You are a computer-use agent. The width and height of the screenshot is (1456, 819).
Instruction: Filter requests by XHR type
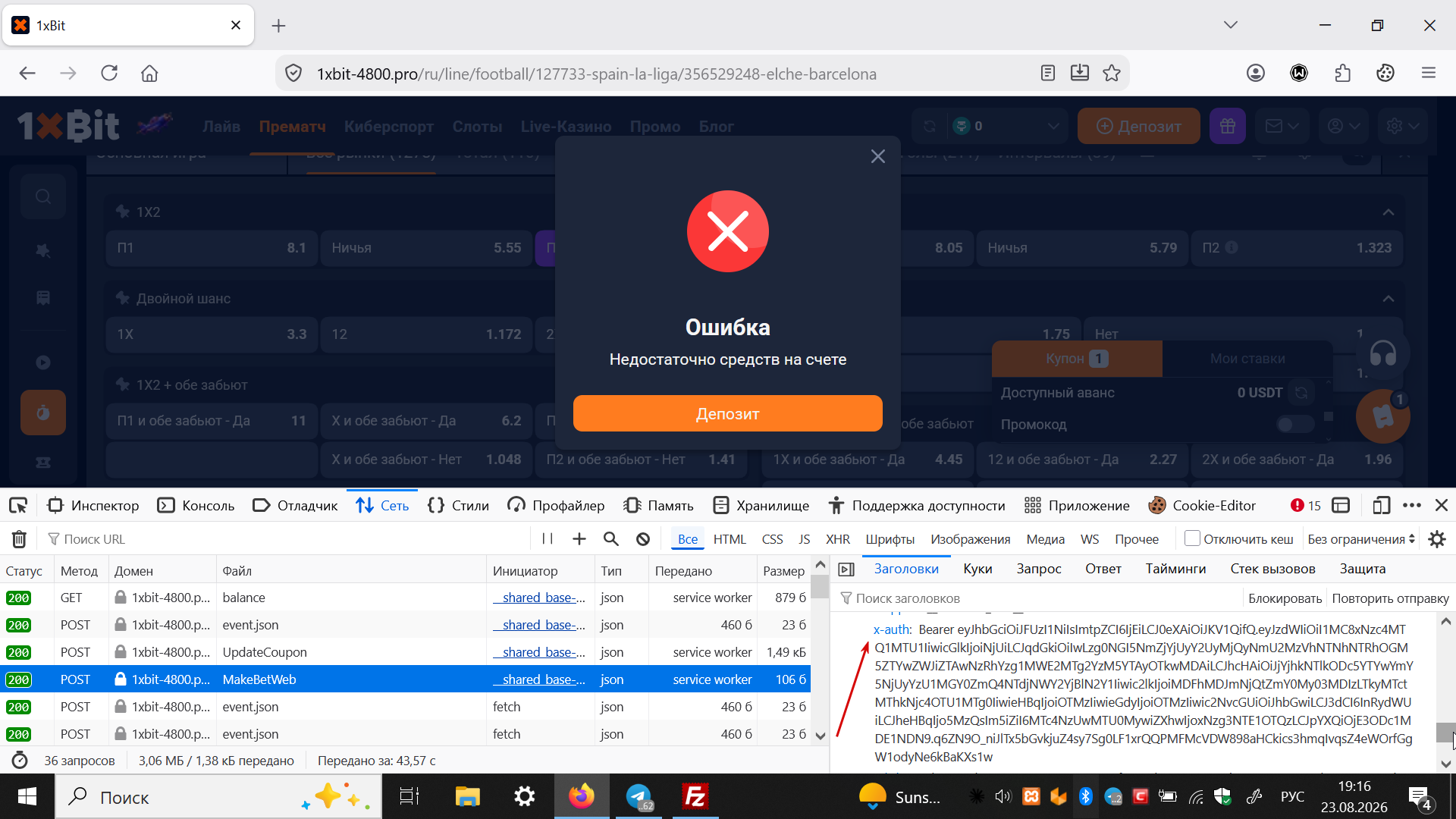[837, 539]
